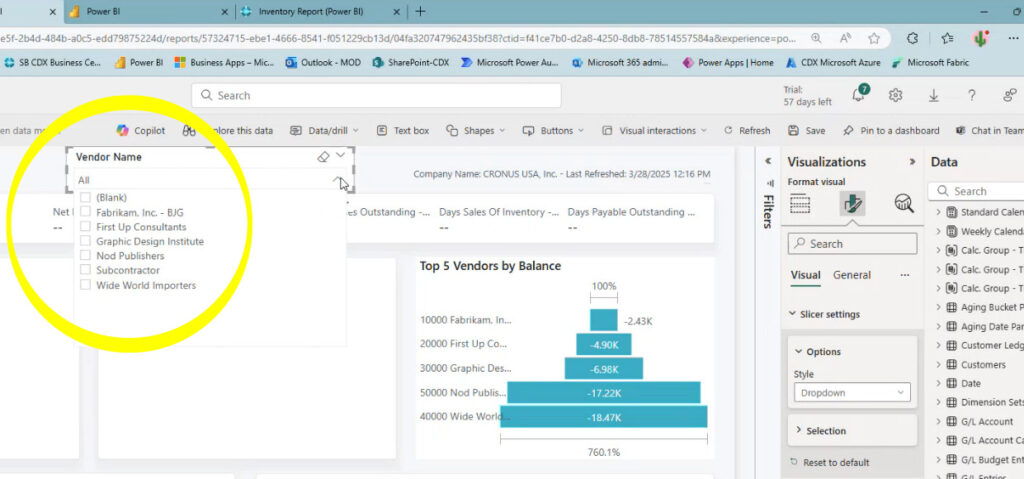Viewport: 1024px width, 479px height.
Task: Expand the Date table
Action: [x=938, y=384]
